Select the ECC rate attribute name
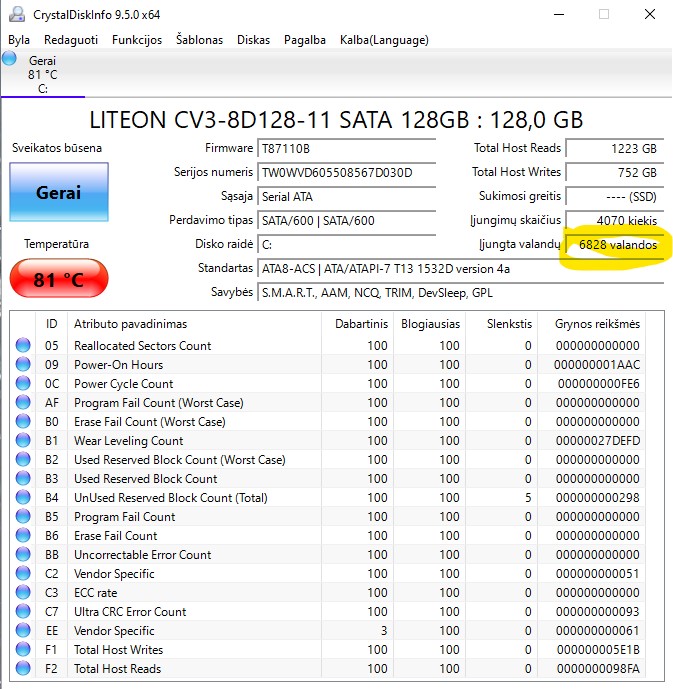Image resolution: width=673 pixels, height=689 pixels. coord(95,593)
